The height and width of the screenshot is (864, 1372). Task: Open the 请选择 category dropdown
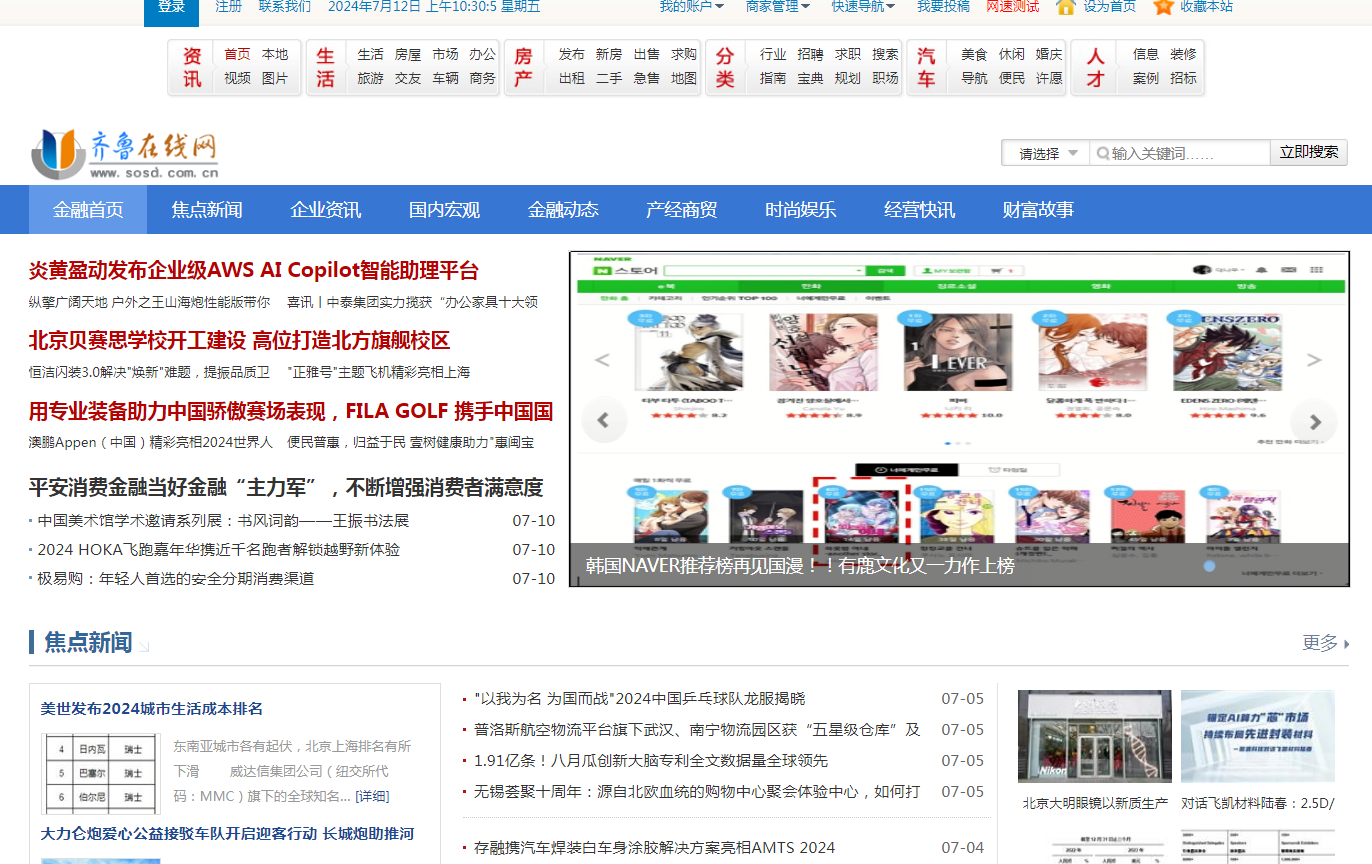point(1046,153)
